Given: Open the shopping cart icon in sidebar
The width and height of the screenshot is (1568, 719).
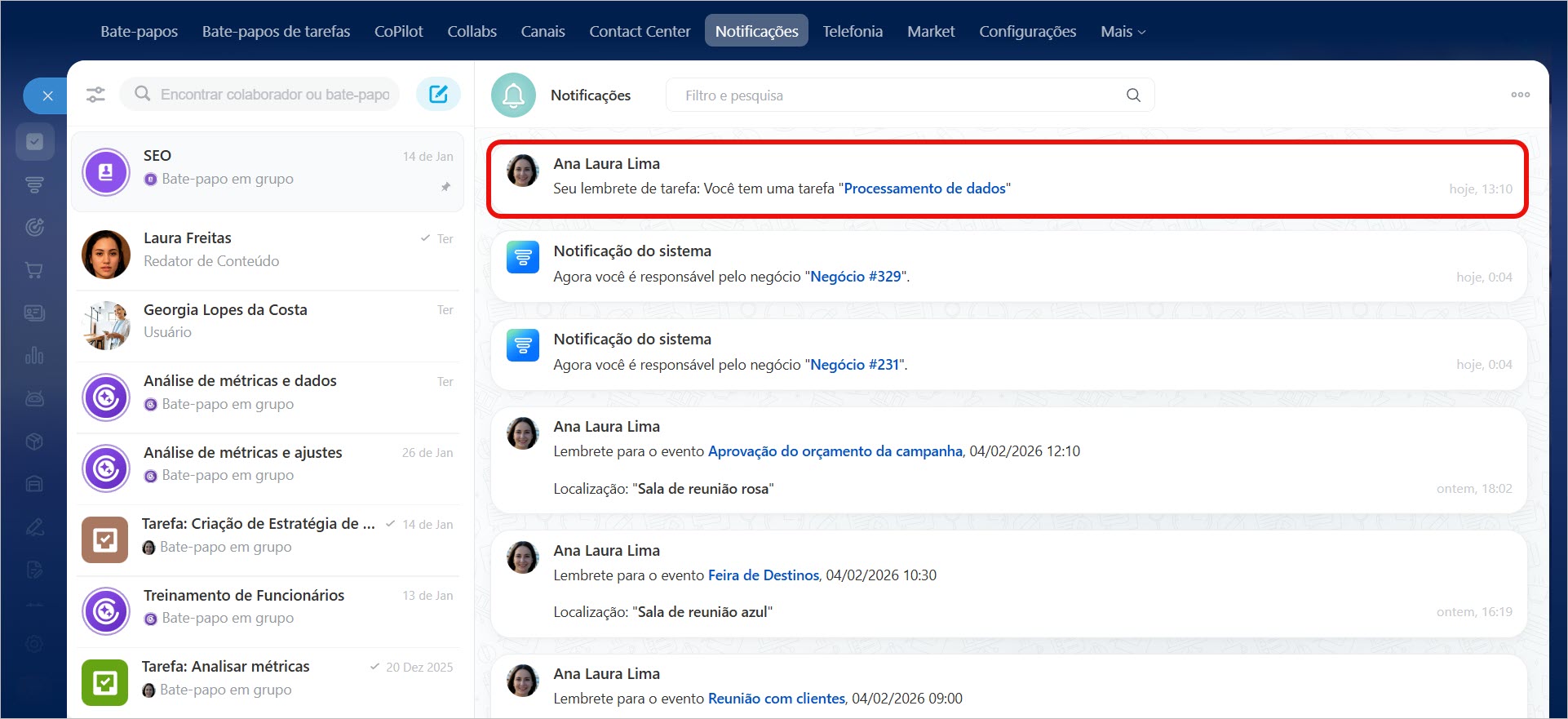Looking at the screenshot, I should (34, 270).
